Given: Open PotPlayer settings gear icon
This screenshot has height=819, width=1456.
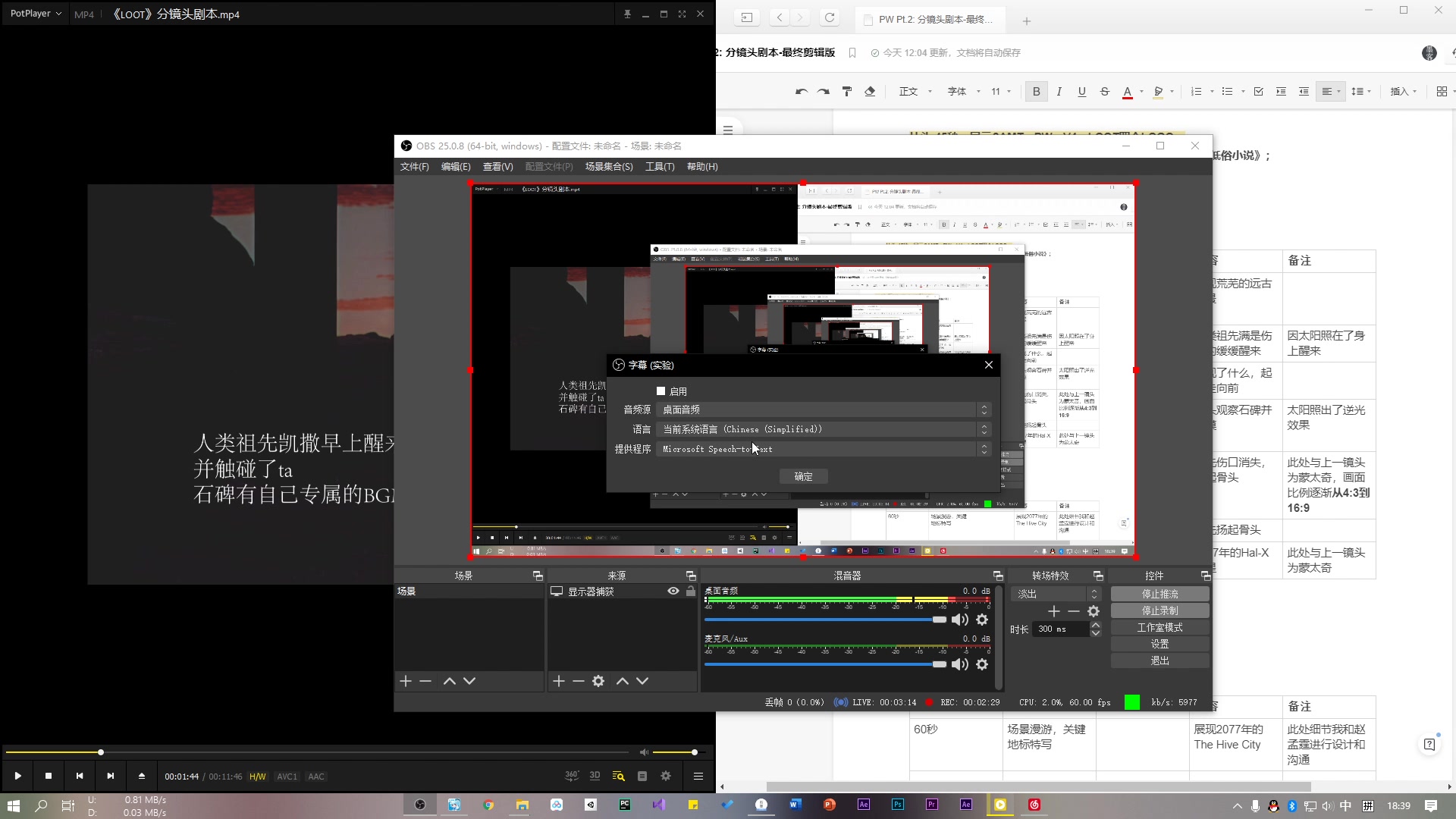Looking at the screenshot, I should [x=666, y=776].
